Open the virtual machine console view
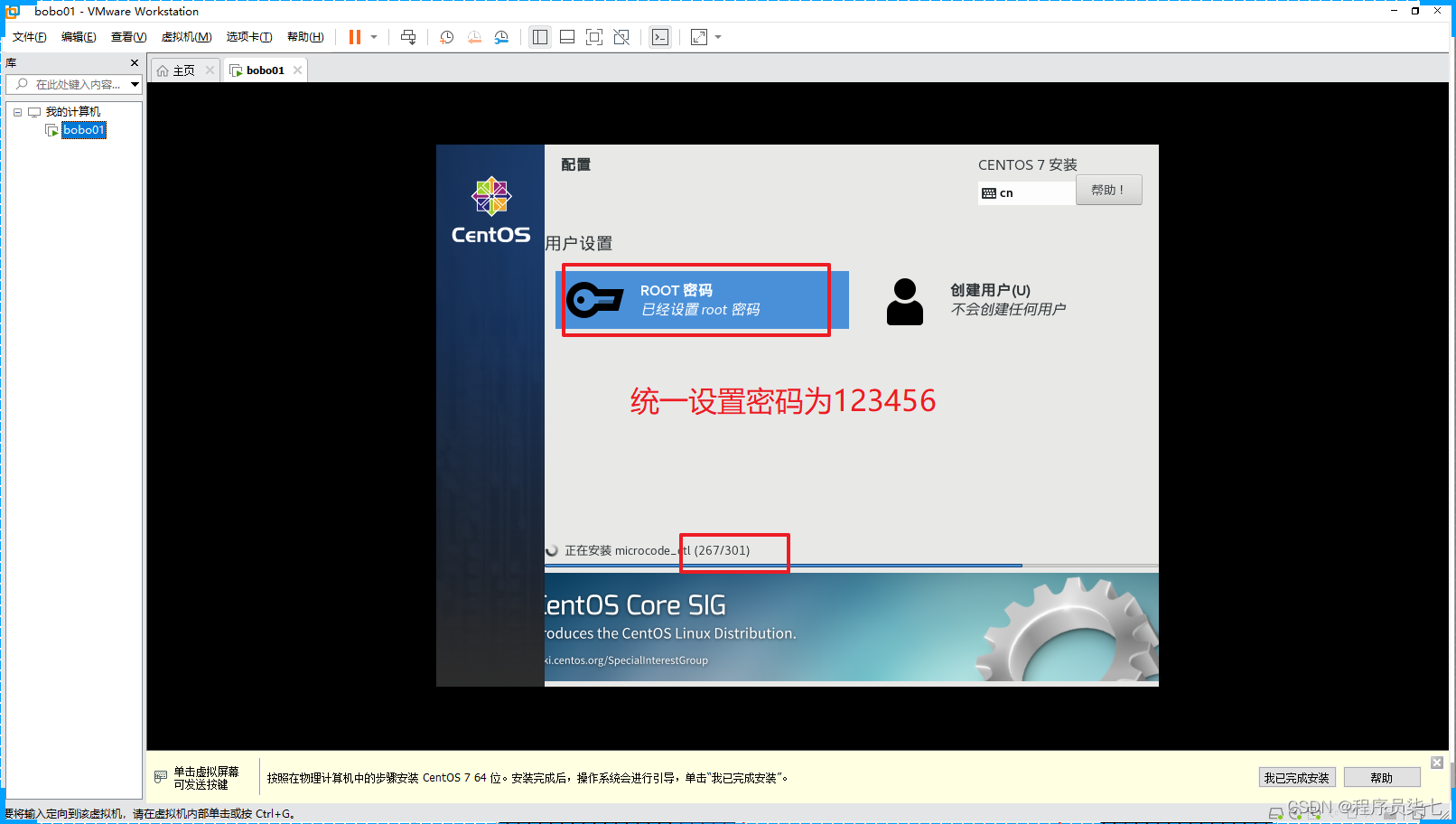This screenshot has height=824, width=1456. click(659, 37)
